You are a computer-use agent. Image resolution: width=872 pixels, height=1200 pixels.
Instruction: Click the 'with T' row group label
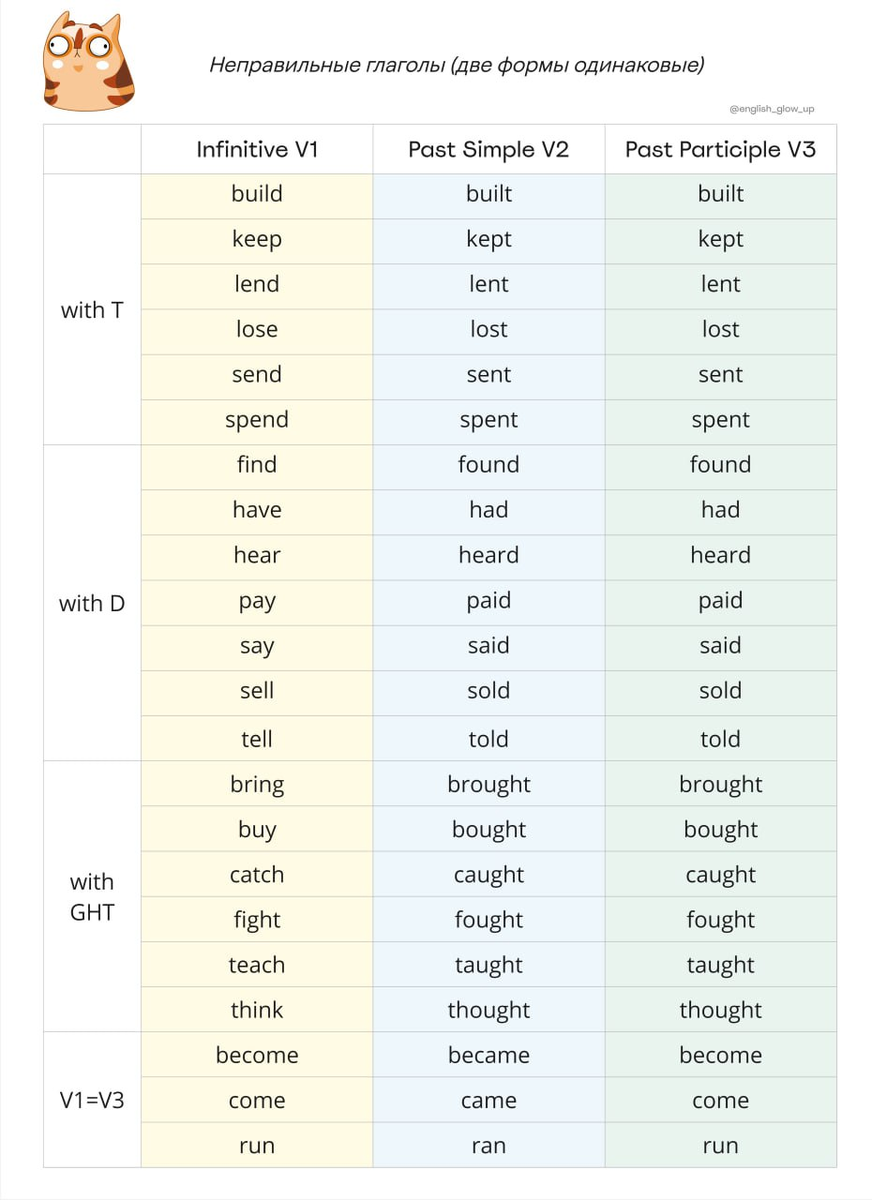(x=92, y=310)
